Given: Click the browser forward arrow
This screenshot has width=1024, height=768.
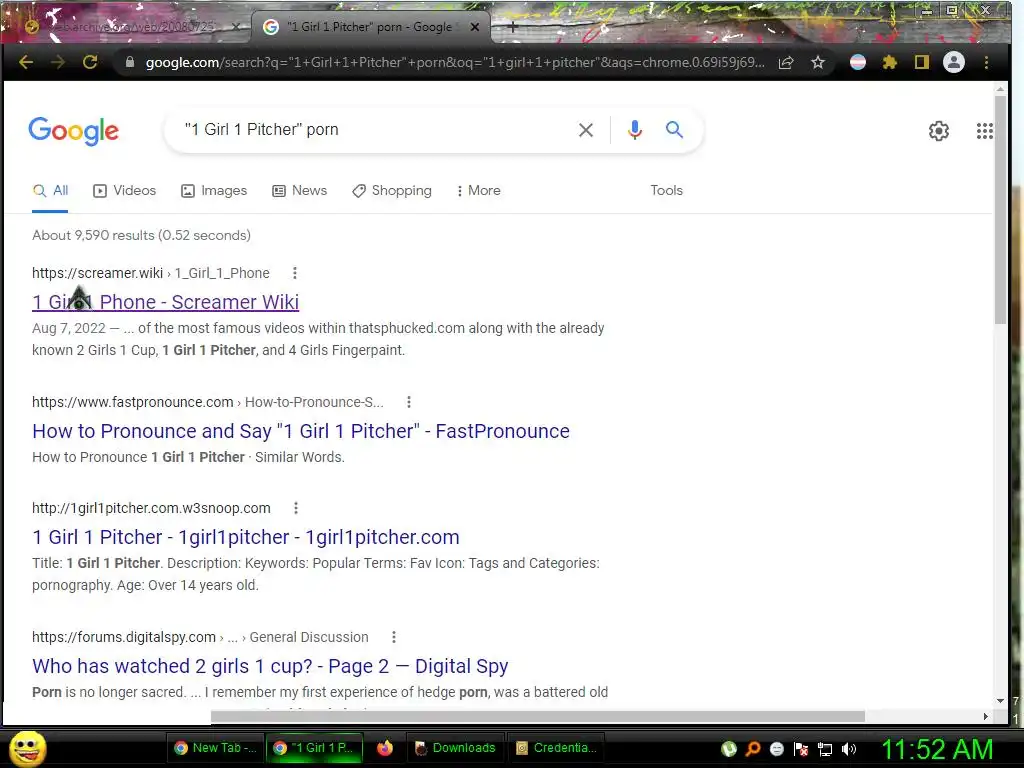Looking at the screenshot, I should (58, 62).
